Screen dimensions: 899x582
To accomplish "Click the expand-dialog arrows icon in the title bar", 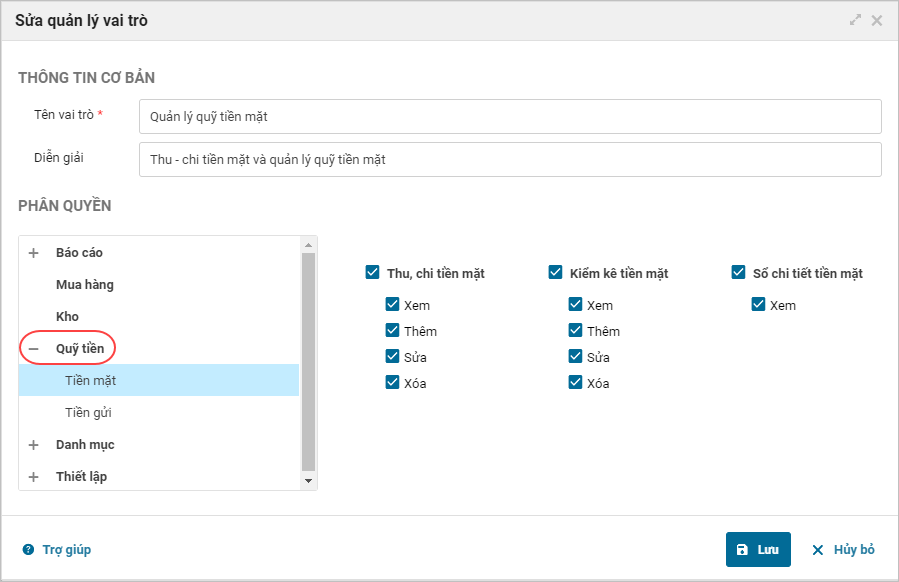I will point(856,20).
